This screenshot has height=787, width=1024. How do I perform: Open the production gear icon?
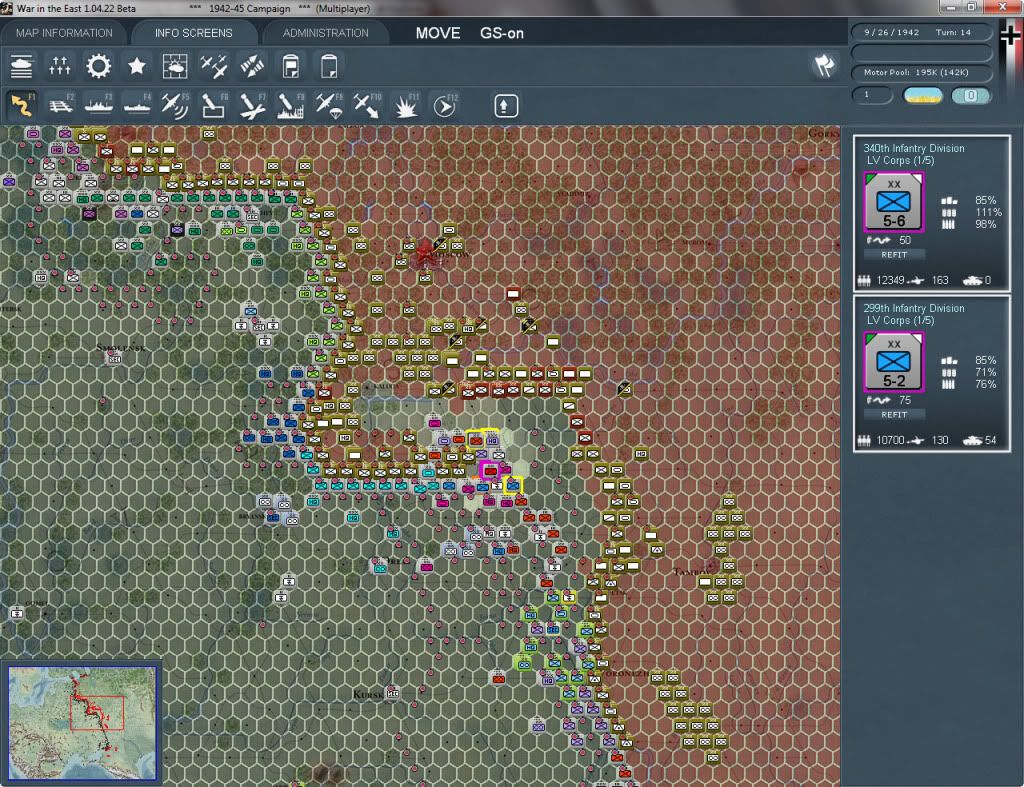(99, 67)
